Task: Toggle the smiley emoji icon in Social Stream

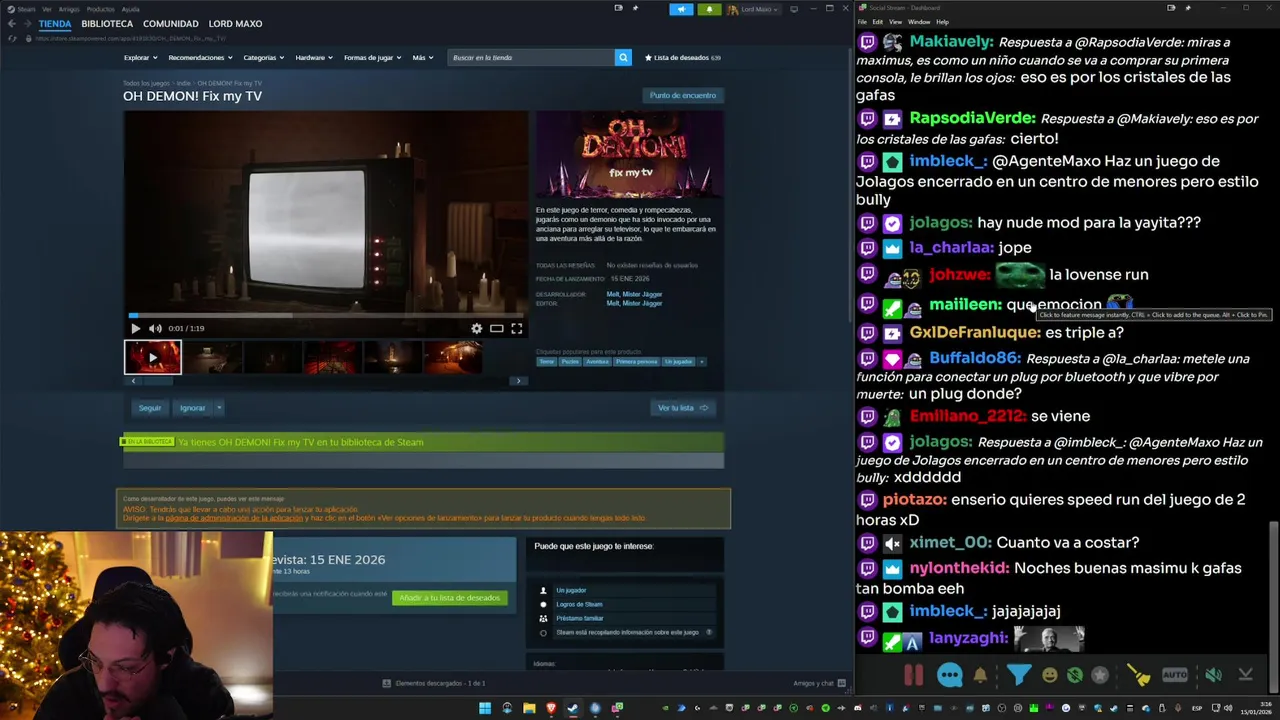Action: (1050, 675)
